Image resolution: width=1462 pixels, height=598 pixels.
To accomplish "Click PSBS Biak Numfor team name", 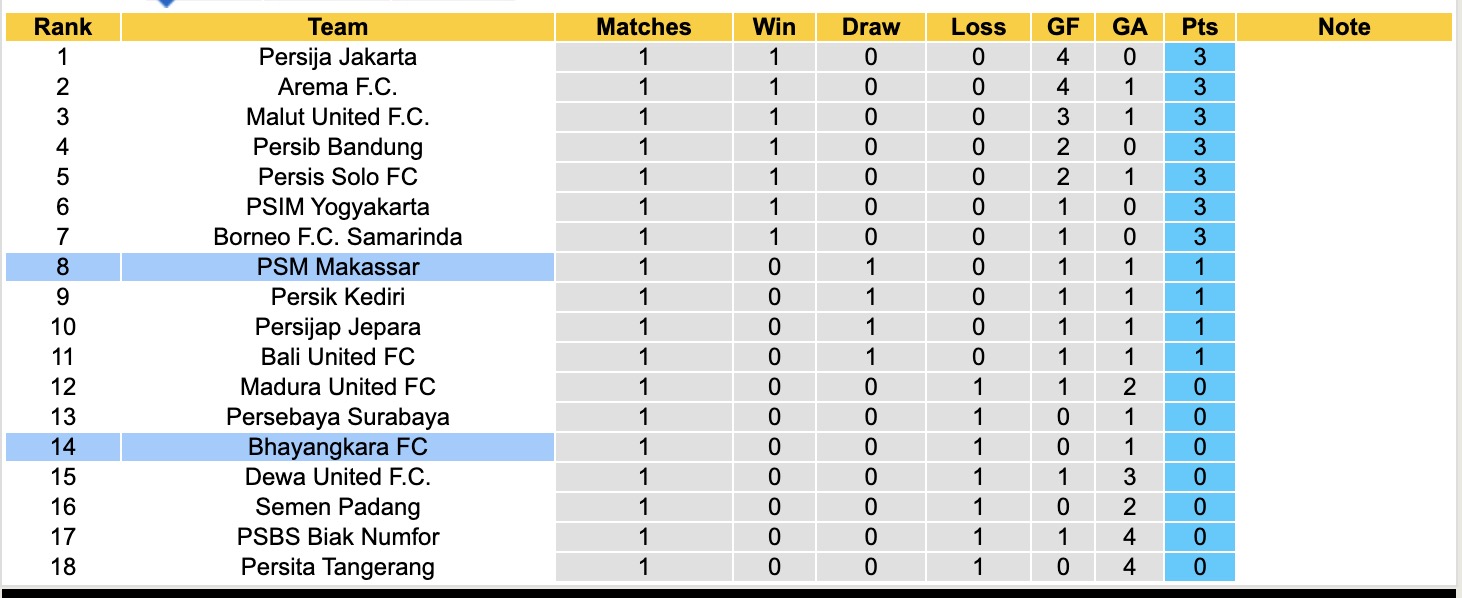I will pos(338,537).
